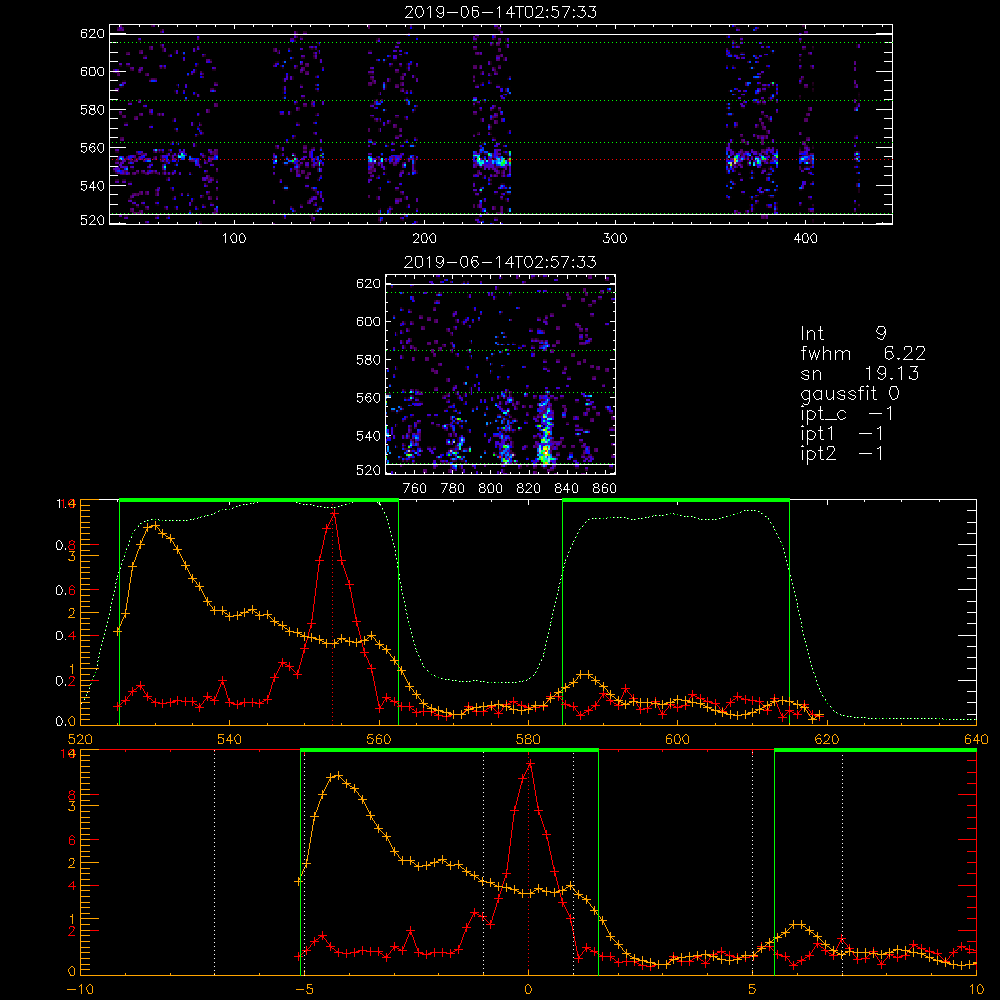This screenshot has height=1000, width=1000.
Task: Select the 'fwhm 6.22' readout text
Action: 863,353
